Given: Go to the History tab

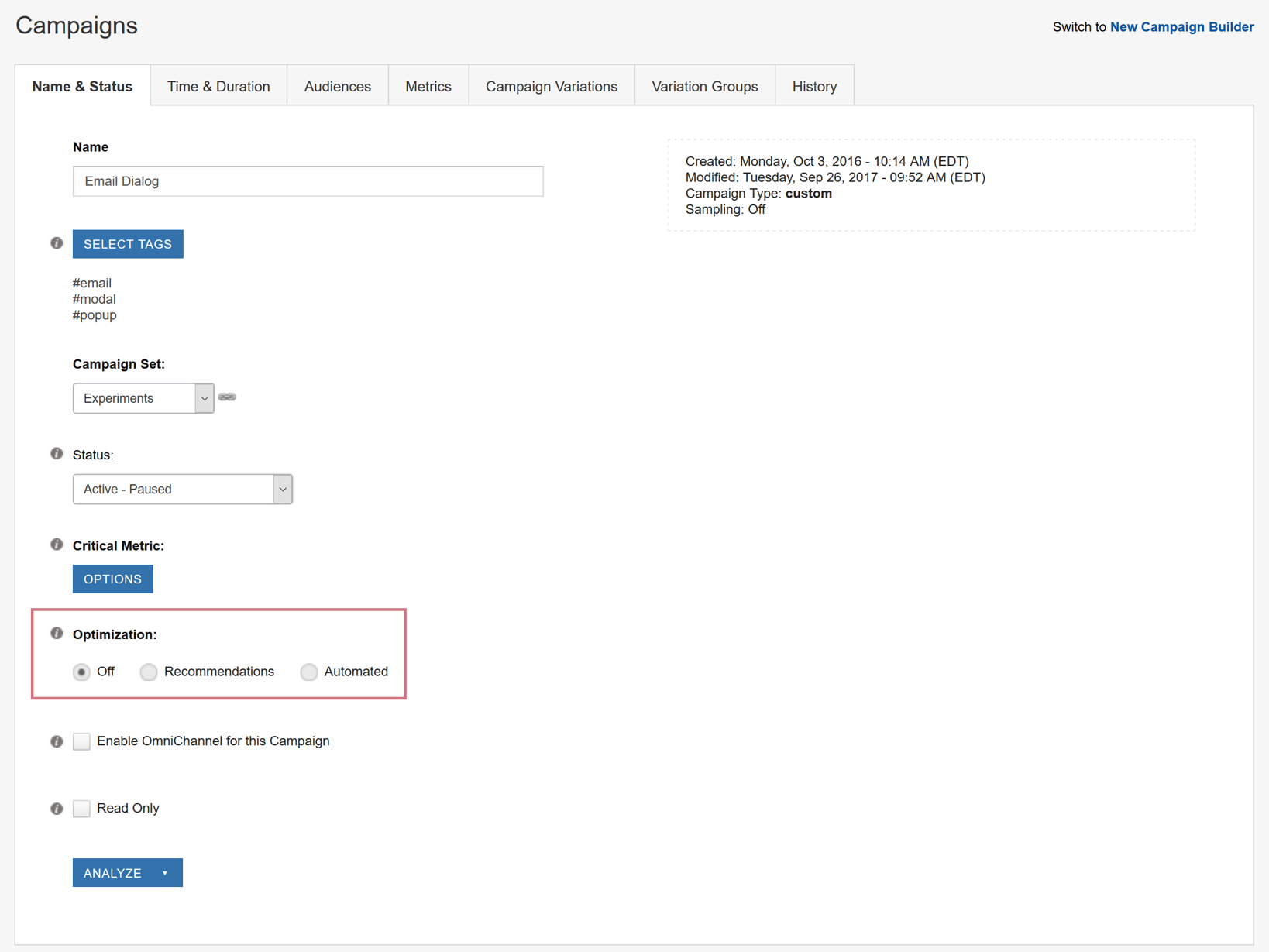Looking at the screenshot, I should [x=814, y=87].
